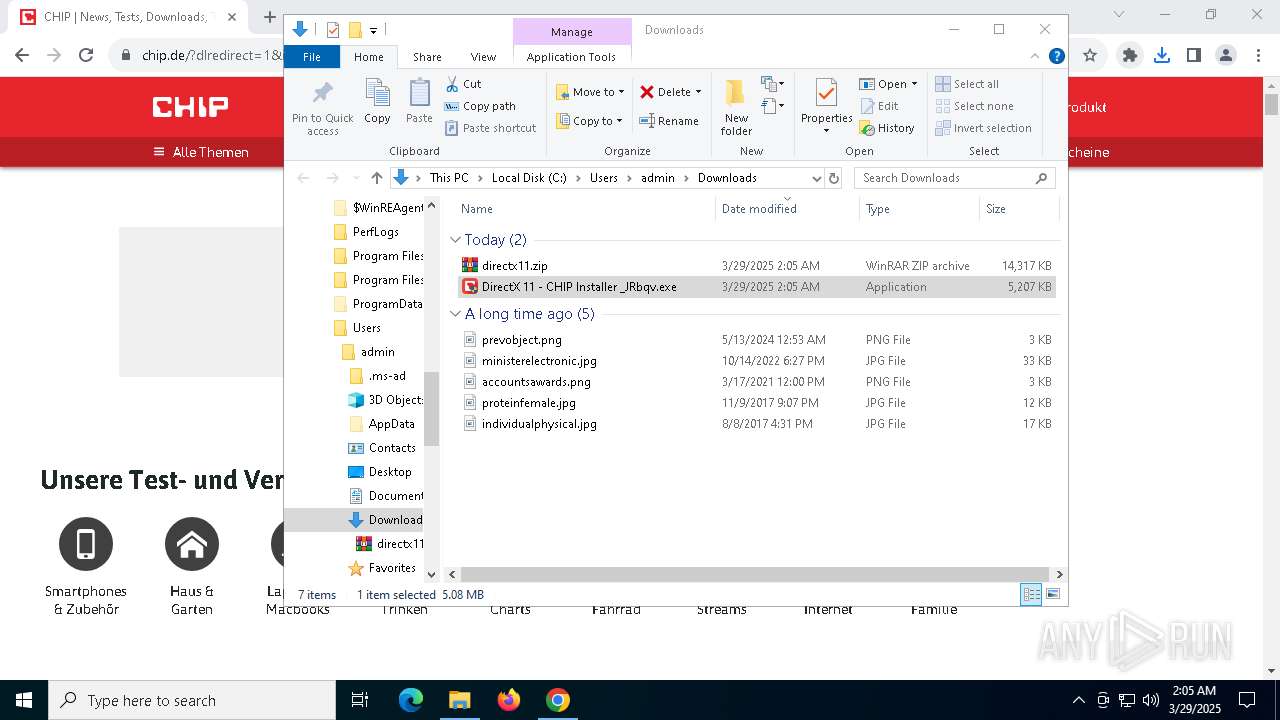Screen dimensions: 1280x720
Task: Open the Open button dropdown arrow
Action: pyautogui.click(x=914, y=84)
